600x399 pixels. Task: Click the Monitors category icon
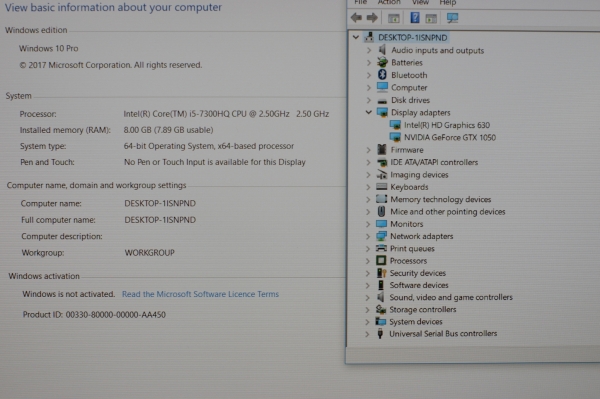coord(382,223)
